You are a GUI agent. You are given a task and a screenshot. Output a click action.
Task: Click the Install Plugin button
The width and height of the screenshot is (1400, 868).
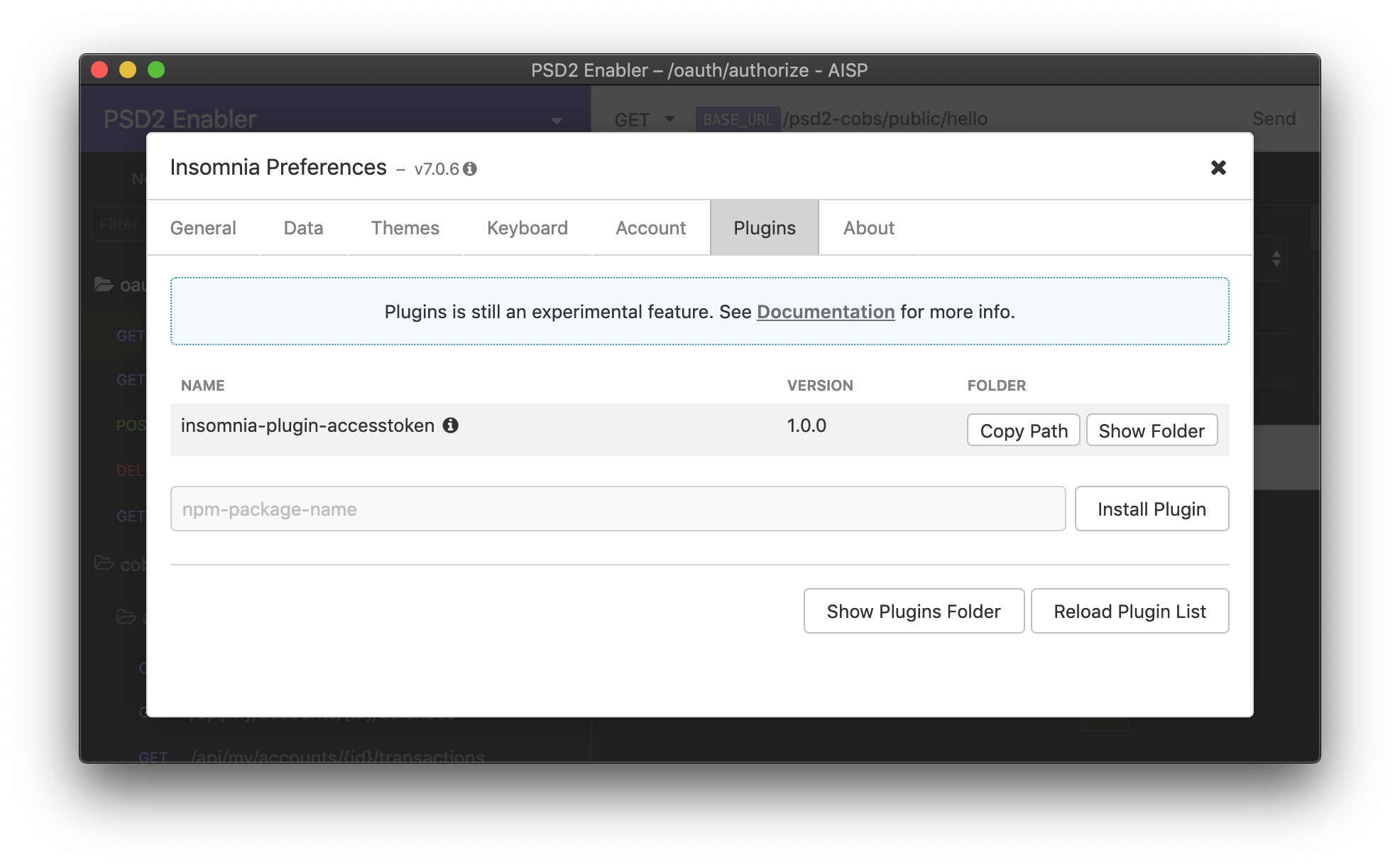[x=1152, y=509]
